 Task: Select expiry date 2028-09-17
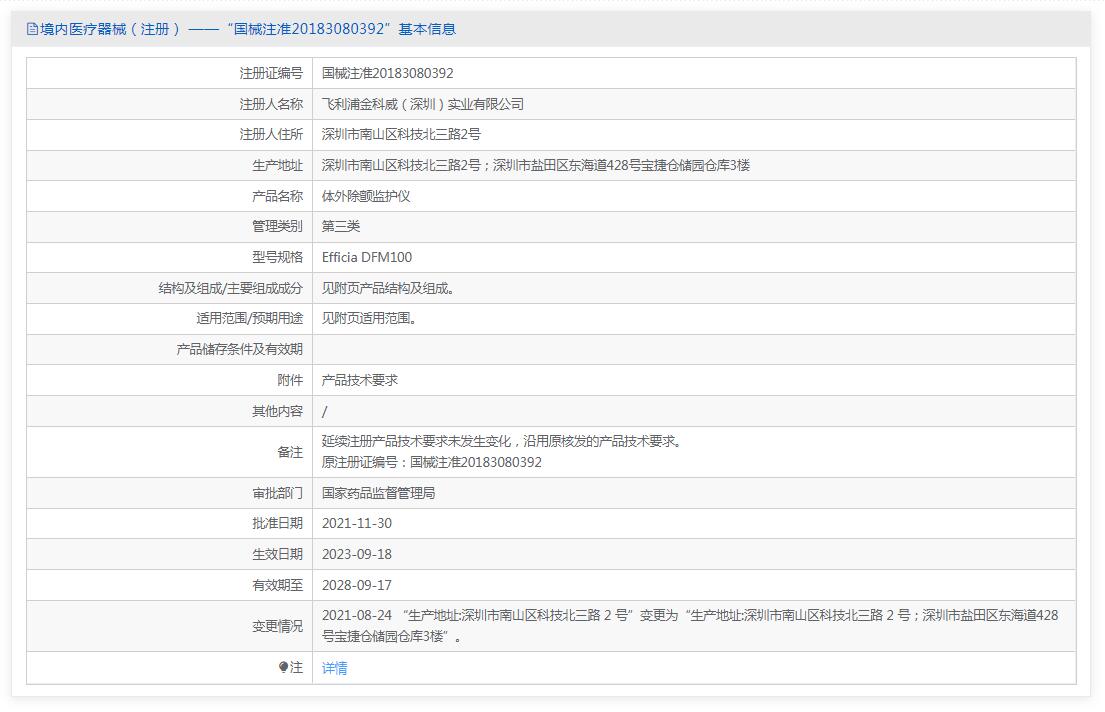[x=357, y=585]
